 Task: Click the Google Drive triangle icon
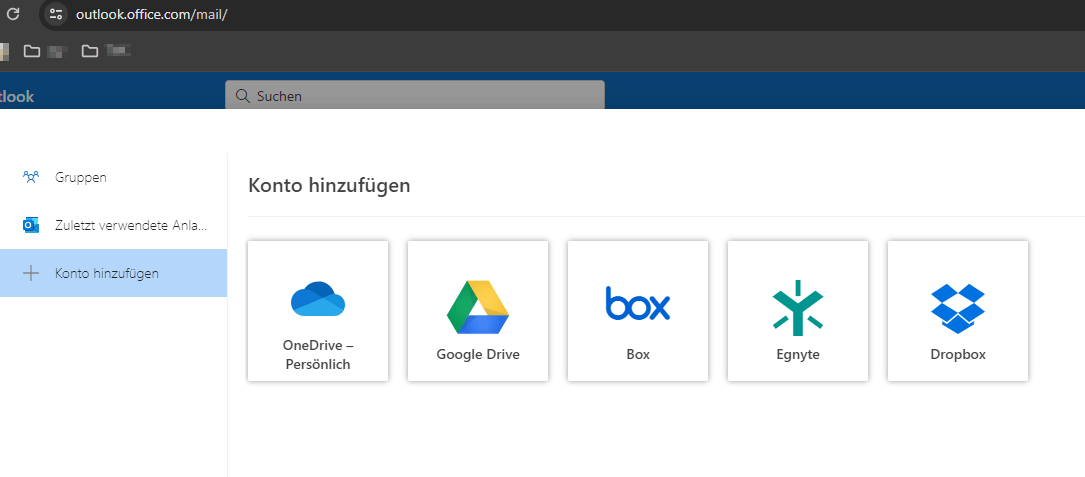(478, 307)
